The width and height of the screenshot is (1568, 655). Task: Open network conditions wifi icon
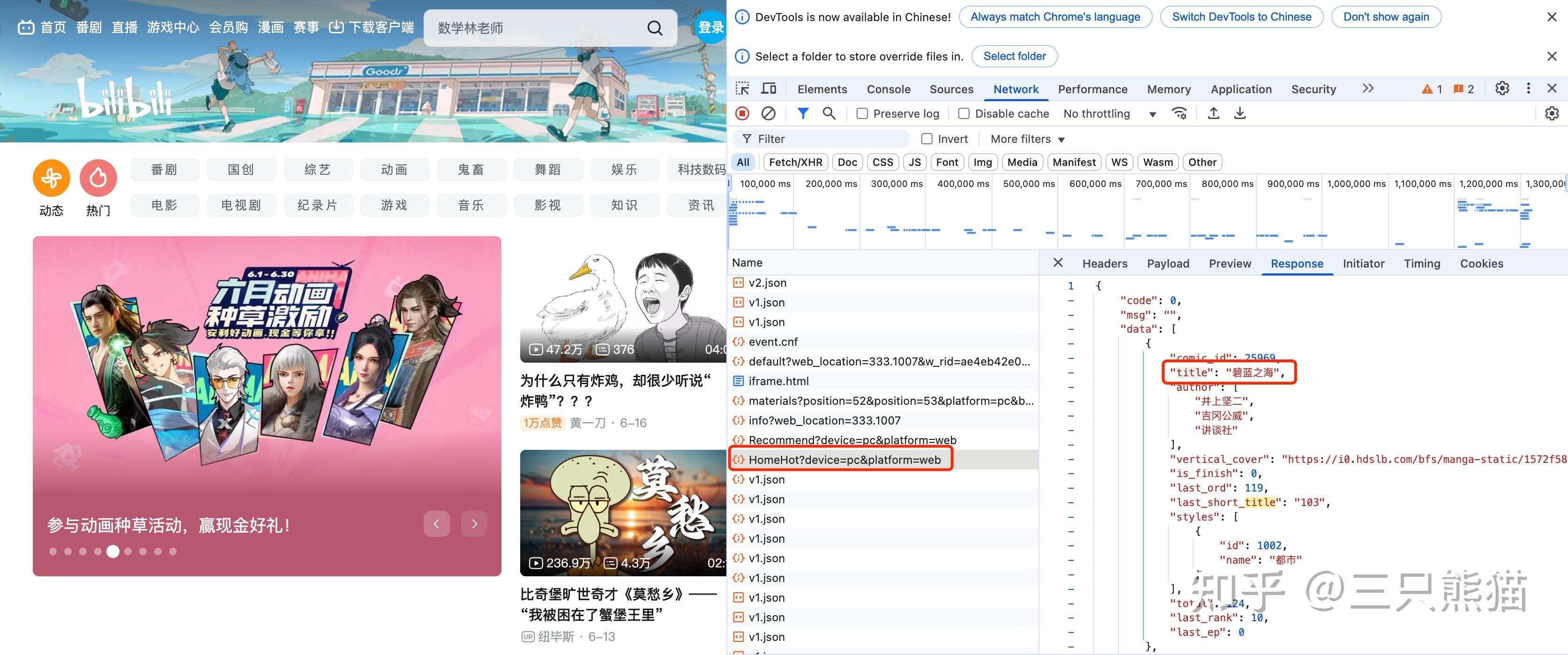(x=1180, y=113)
